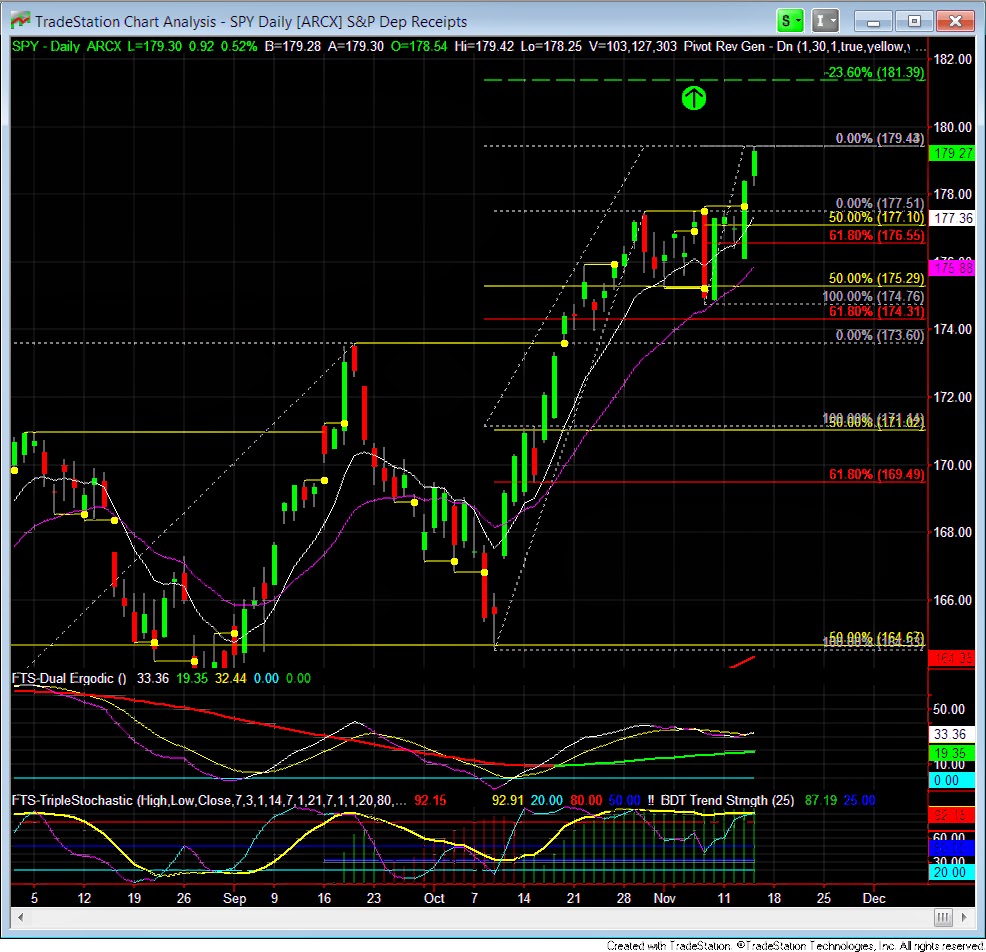Click the 'Nov' label on date axis
This screenshot has height=952, width=986.
pyautogui.click(x=664, y=898)
